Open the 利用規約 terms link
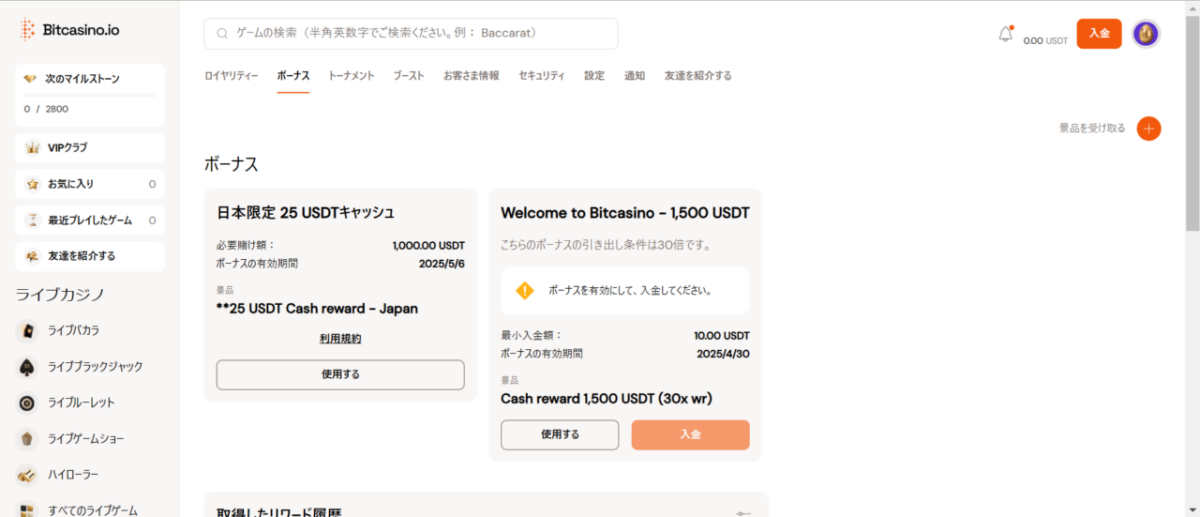 point(340,339)
